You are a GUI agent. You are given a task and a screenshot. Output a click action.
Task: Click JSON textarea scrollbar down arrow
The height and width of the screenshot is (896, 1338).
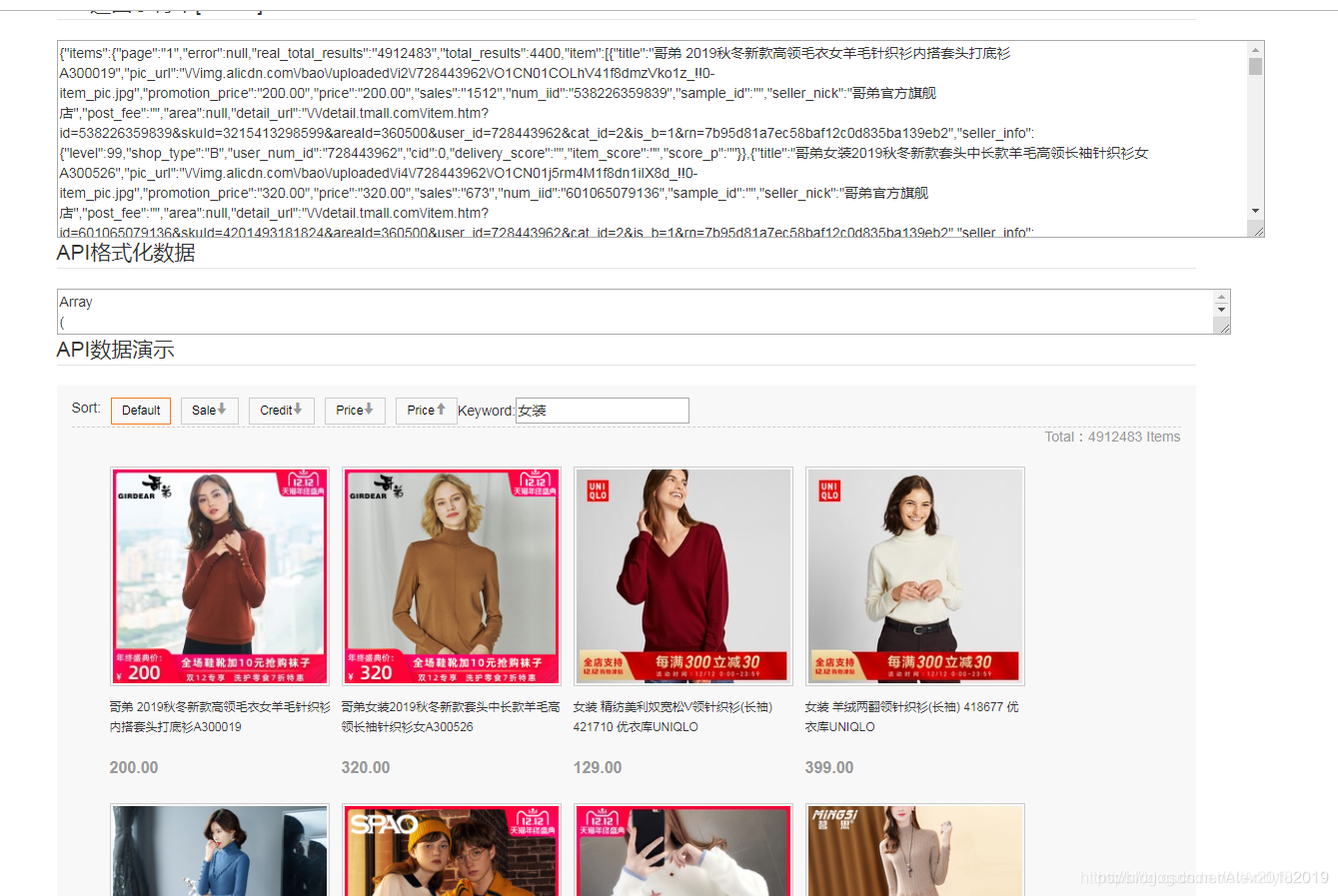pos(1255,211)
